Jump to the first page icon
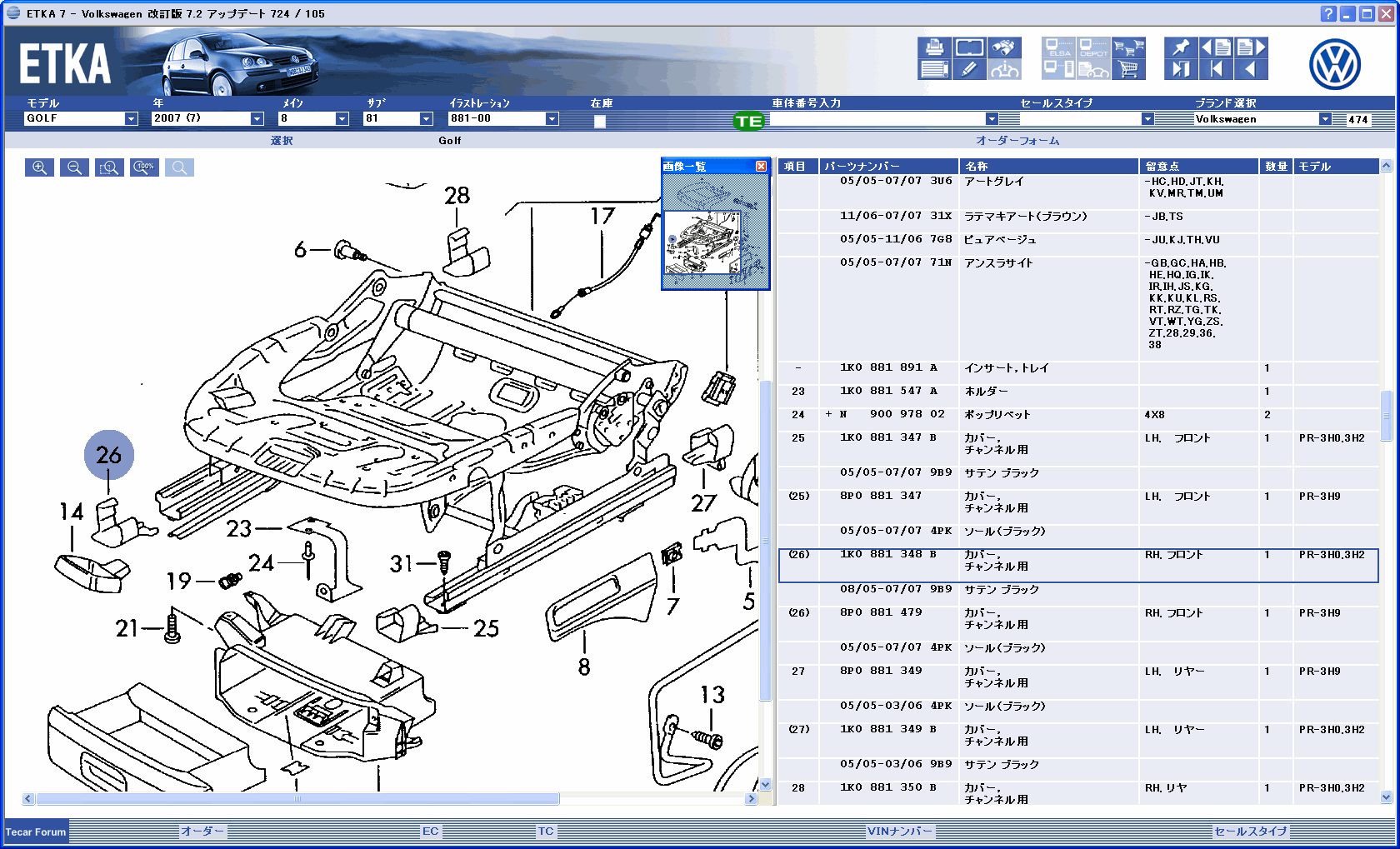Viewport: 1400px width, 849px height. [1216, 69]
